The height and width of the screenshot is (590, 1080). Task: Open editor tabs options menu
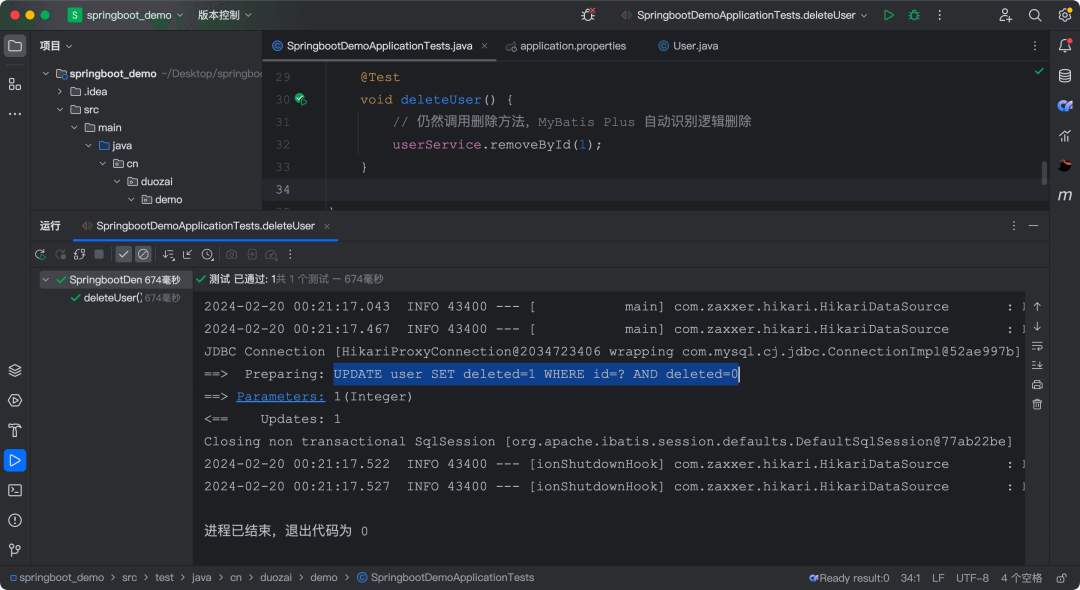(1035, 46)
